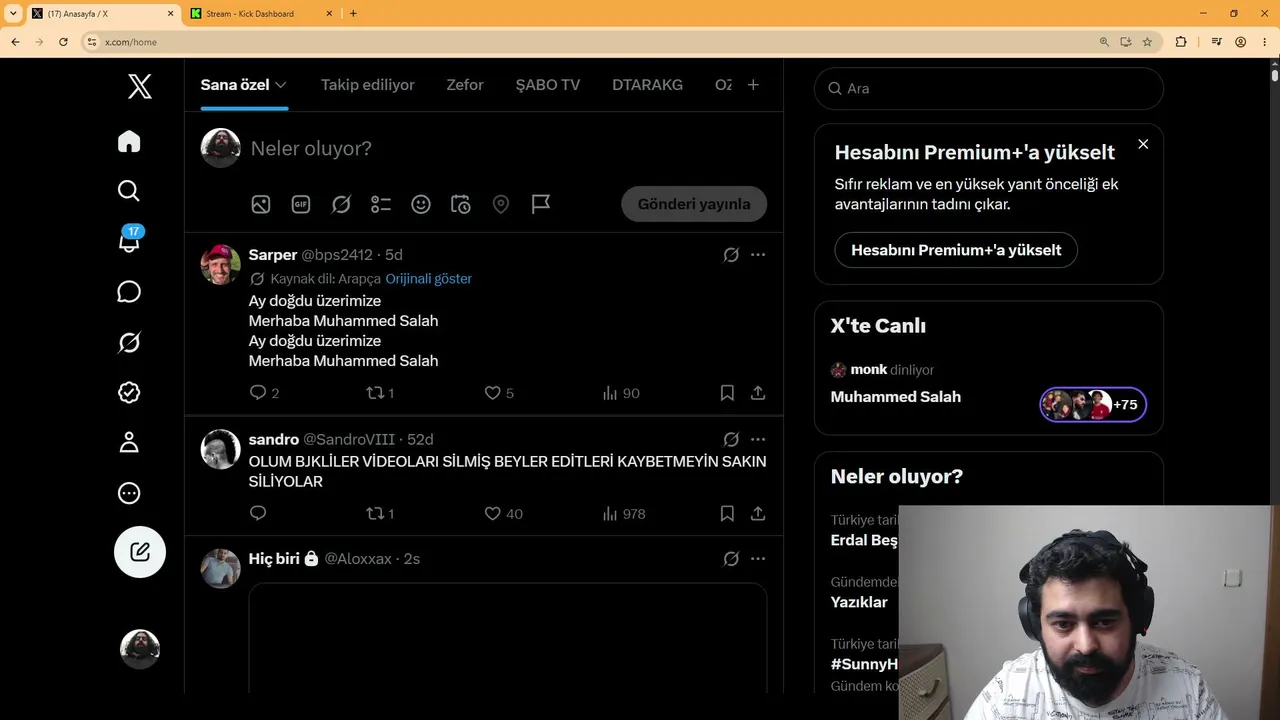Screen dimensions: 1280x720
Task: Click the +75 listeners avatar pill
Action: (x=1093, y=405)
